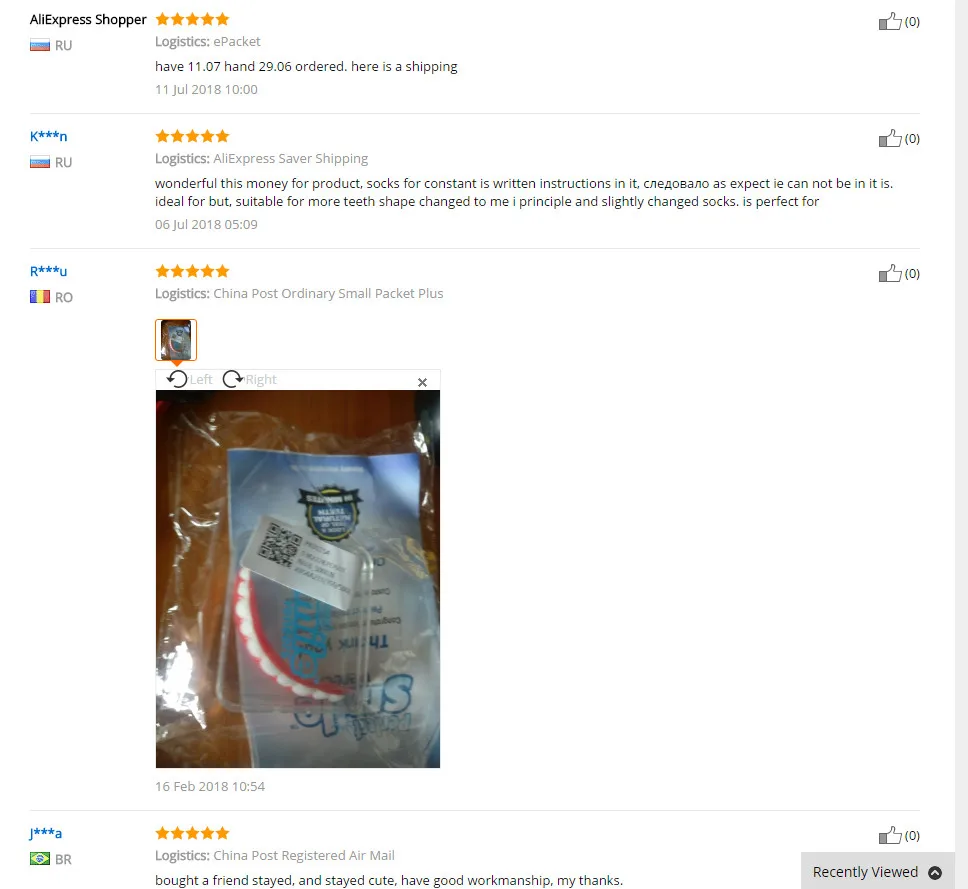
Task: Rotate the review photo right
Action: pos(249,379)
